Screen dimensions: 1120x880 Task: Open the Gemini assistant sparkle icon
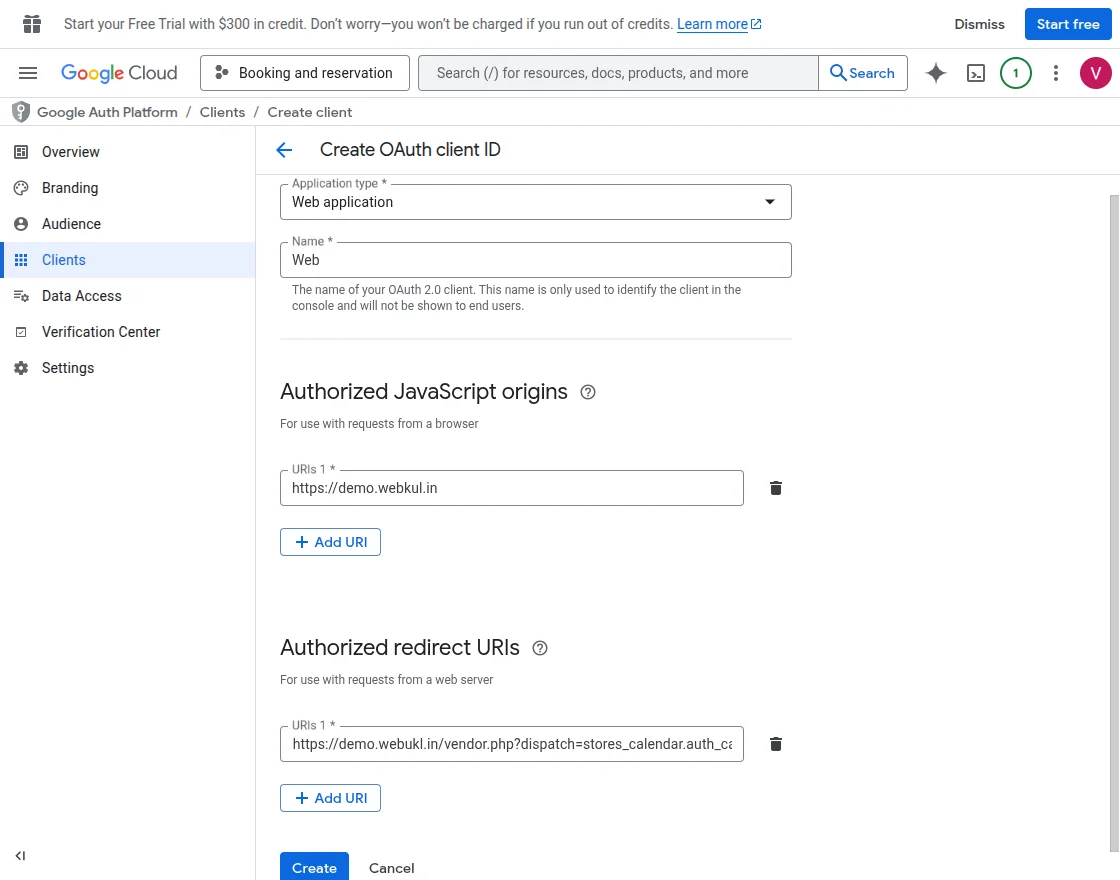pyautogui.click(x=935, y=72)
